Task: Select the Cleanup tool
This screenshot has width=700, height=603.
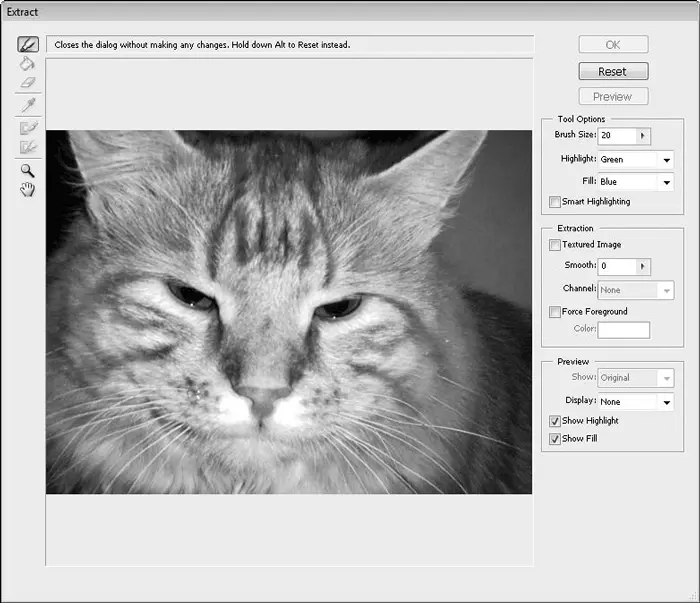Action: (28, 128)
